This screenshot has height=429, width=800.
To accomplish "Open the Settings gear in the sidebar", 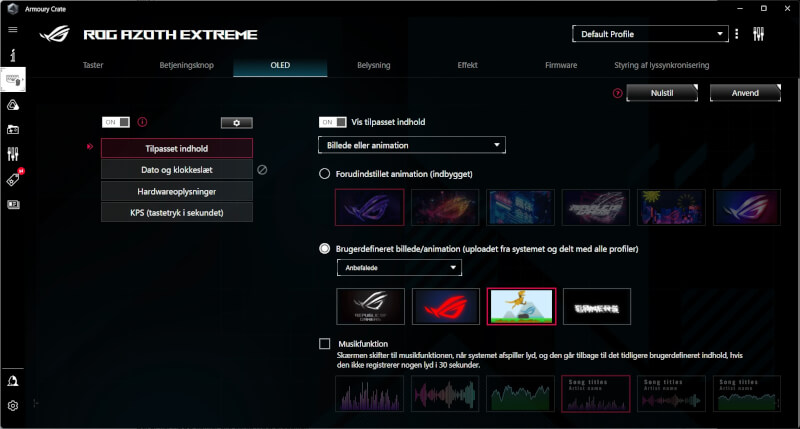I will click(13, 406).
